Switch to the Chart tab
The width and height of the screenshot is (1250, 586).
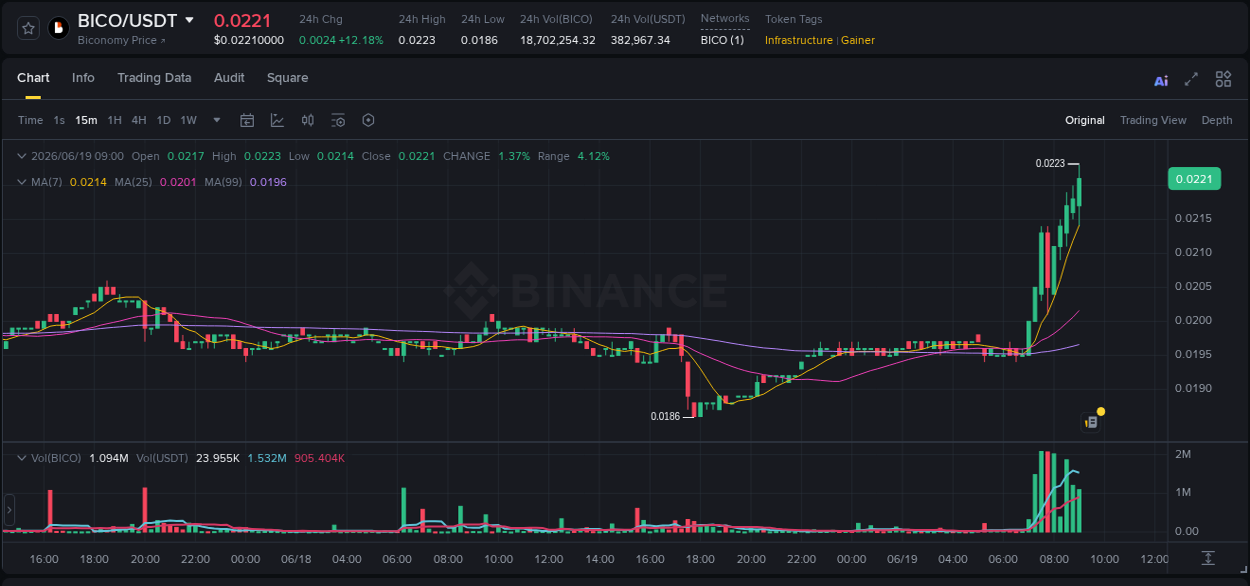pos(33,78)
